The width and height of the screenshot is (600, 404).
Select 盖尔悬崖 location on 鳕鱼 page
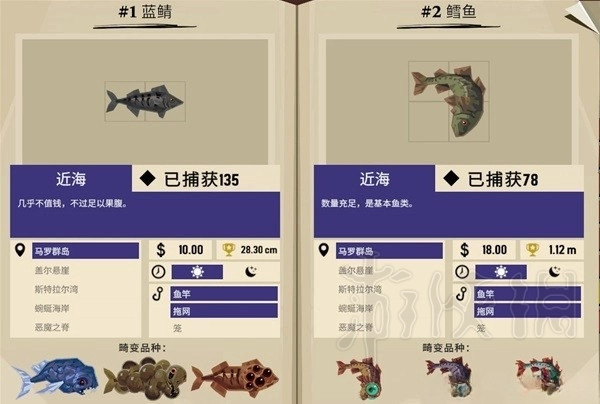tap(356, 270)
